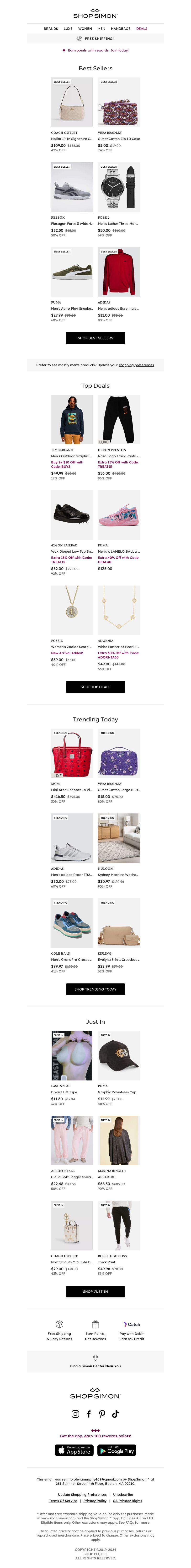The image size is (191, 1568).
Task: Click the Unsubscribe link in footer
Action: coord(123,1494)
